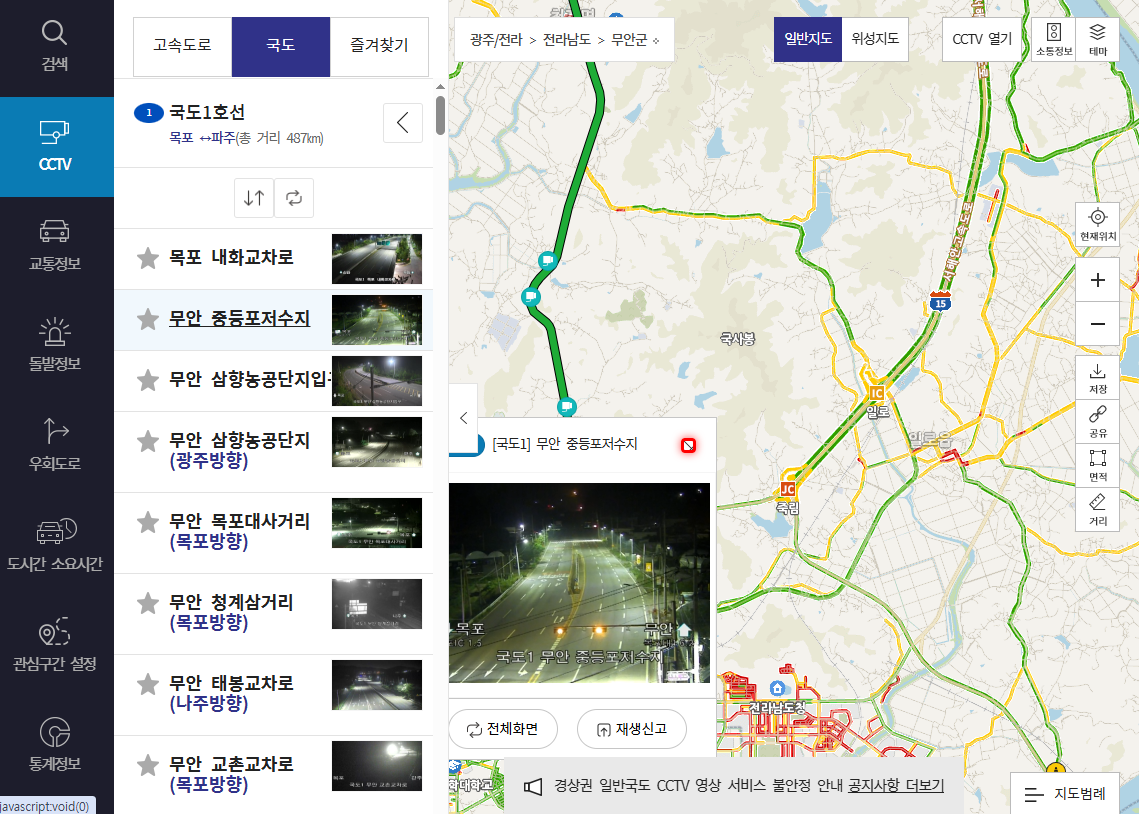Favorite the 무안 청계삼거리 star
This screenshot has width=1139, height=814.
(x=148, y=603)
